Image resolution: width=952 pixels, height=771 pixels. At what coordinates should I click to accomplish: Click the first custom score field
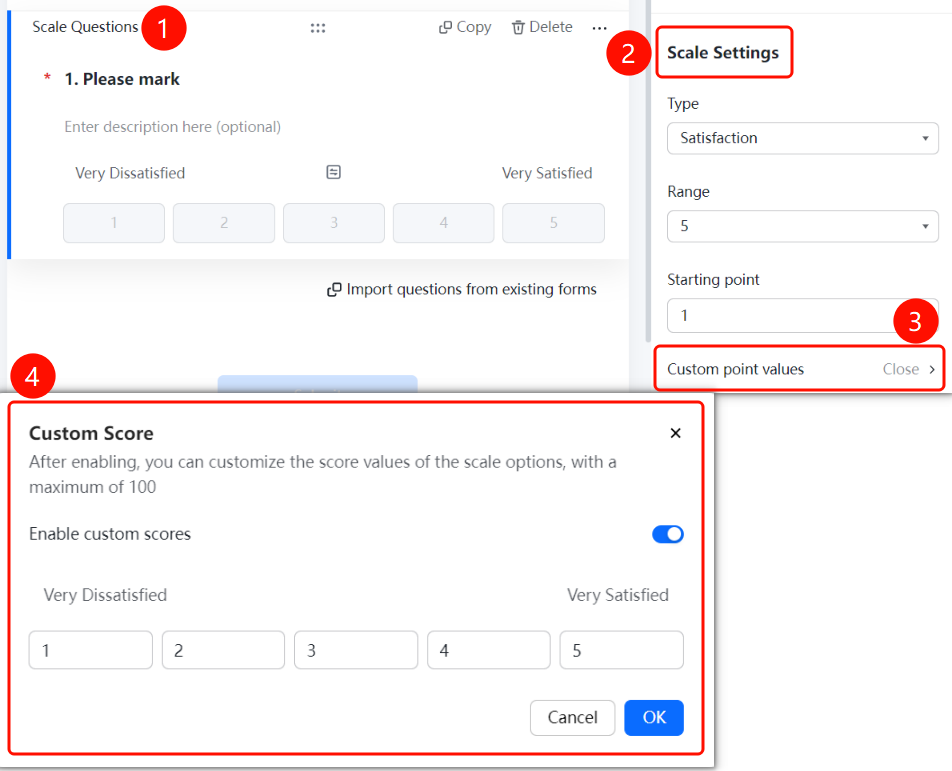pos(90,650)
